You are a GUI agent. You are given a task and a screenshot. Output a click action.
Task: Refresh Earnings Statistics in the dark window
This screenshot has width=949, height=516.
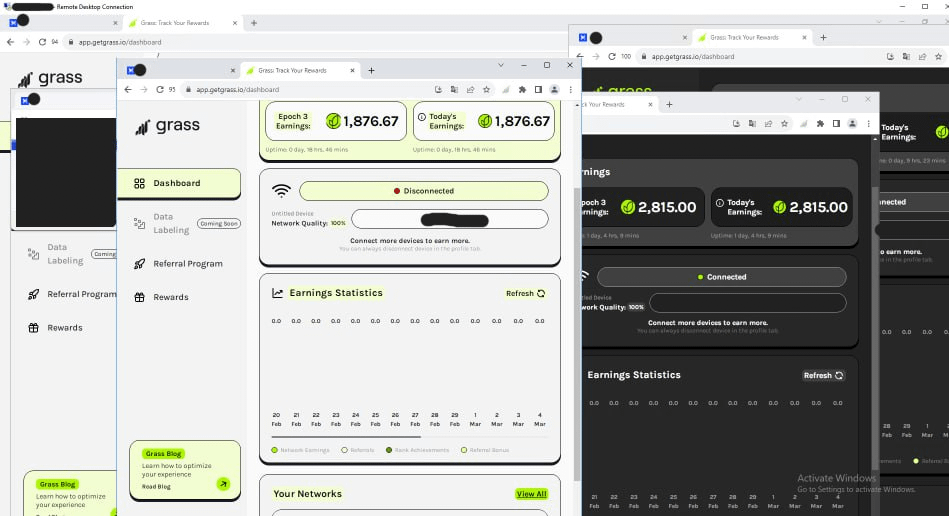click(x=823, y=376)
